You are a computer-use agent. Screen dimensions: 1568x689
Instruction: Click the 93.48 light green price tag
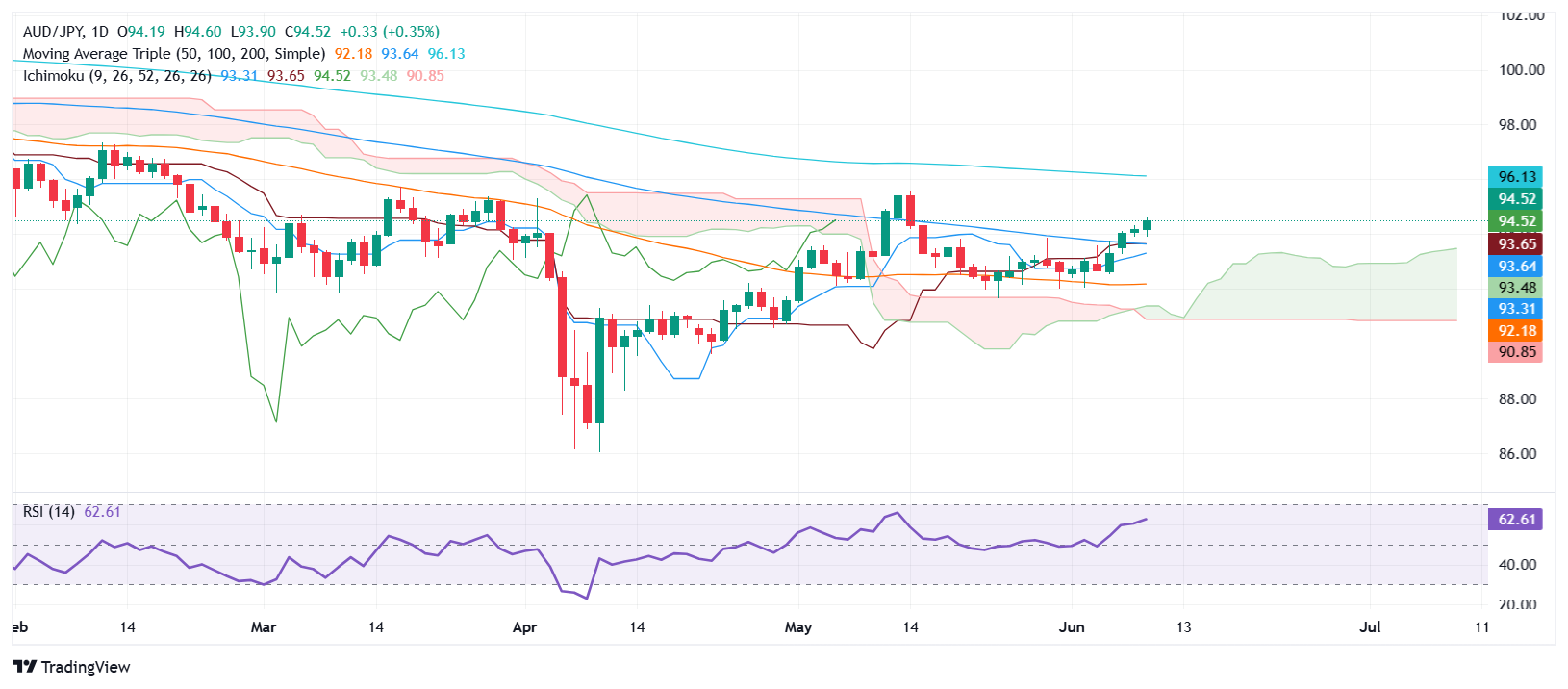tap(1515, 288)
